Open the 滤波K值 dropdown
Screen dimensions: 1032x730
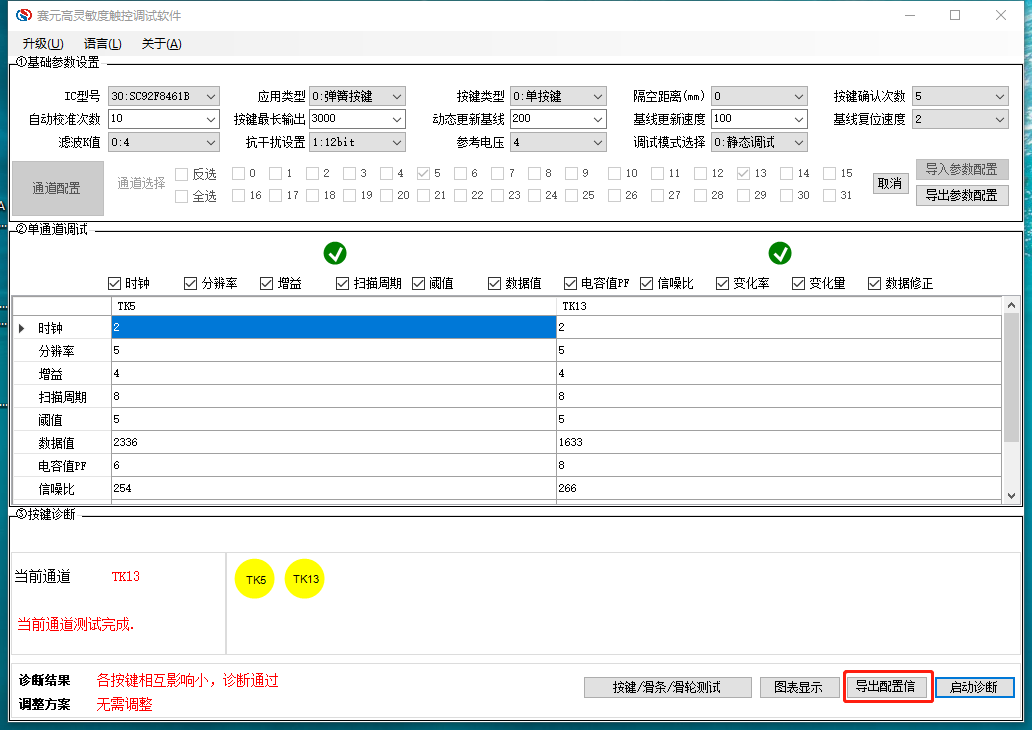point(211,142)
